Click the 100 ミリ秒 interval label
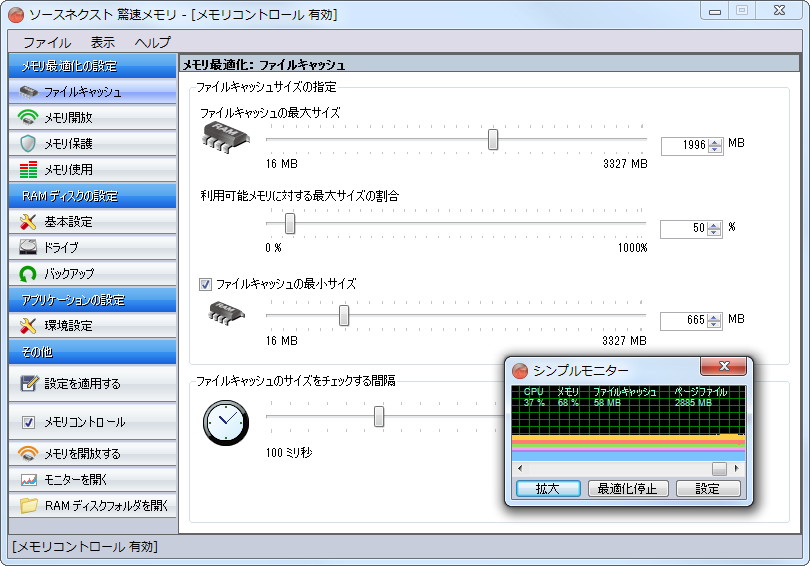This screenshot has height=566, width=810. [x=289, y=453]
